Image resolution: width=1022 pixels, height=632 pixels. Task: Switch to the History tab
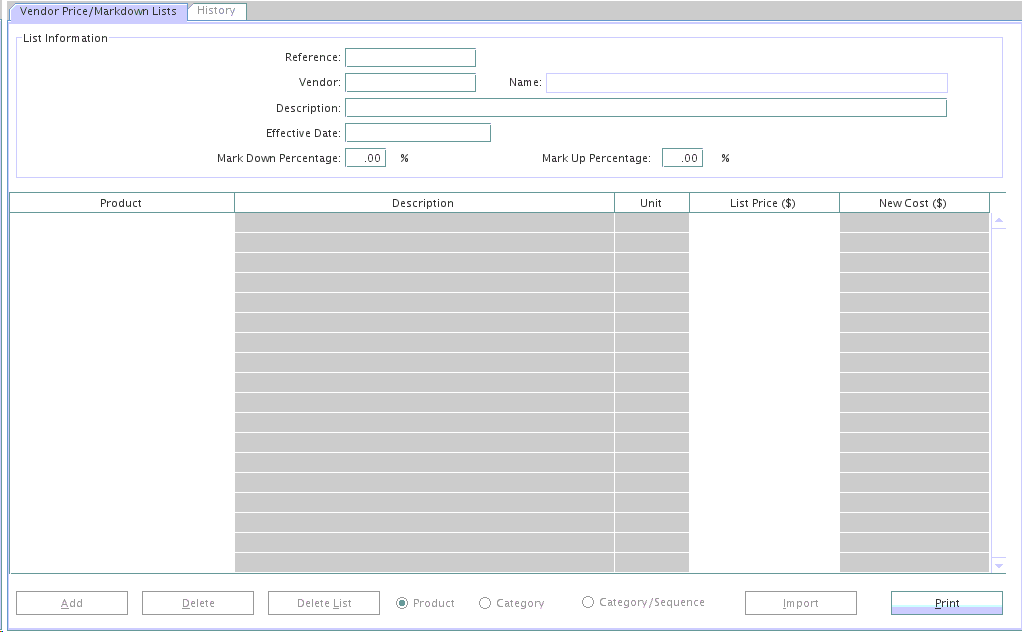216,11
